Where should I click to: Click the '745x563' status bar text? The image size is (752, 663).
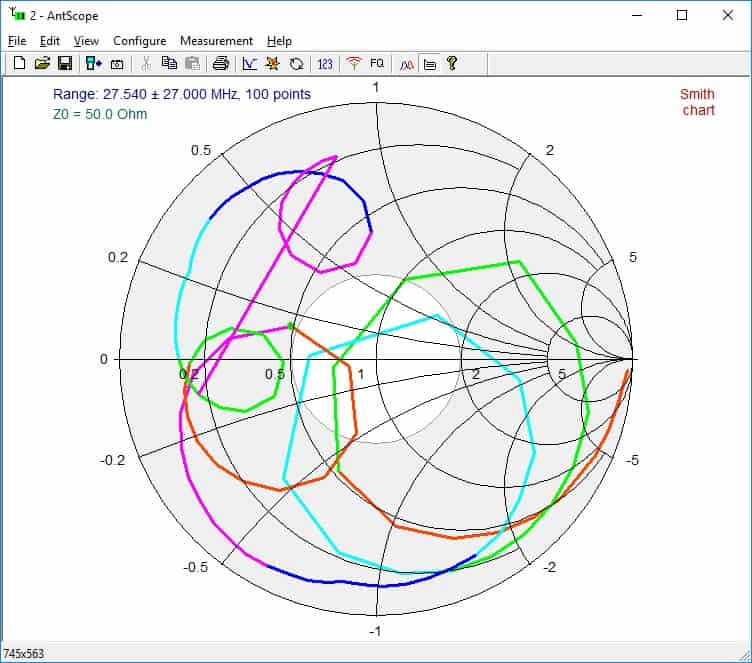tap(24, 653)
